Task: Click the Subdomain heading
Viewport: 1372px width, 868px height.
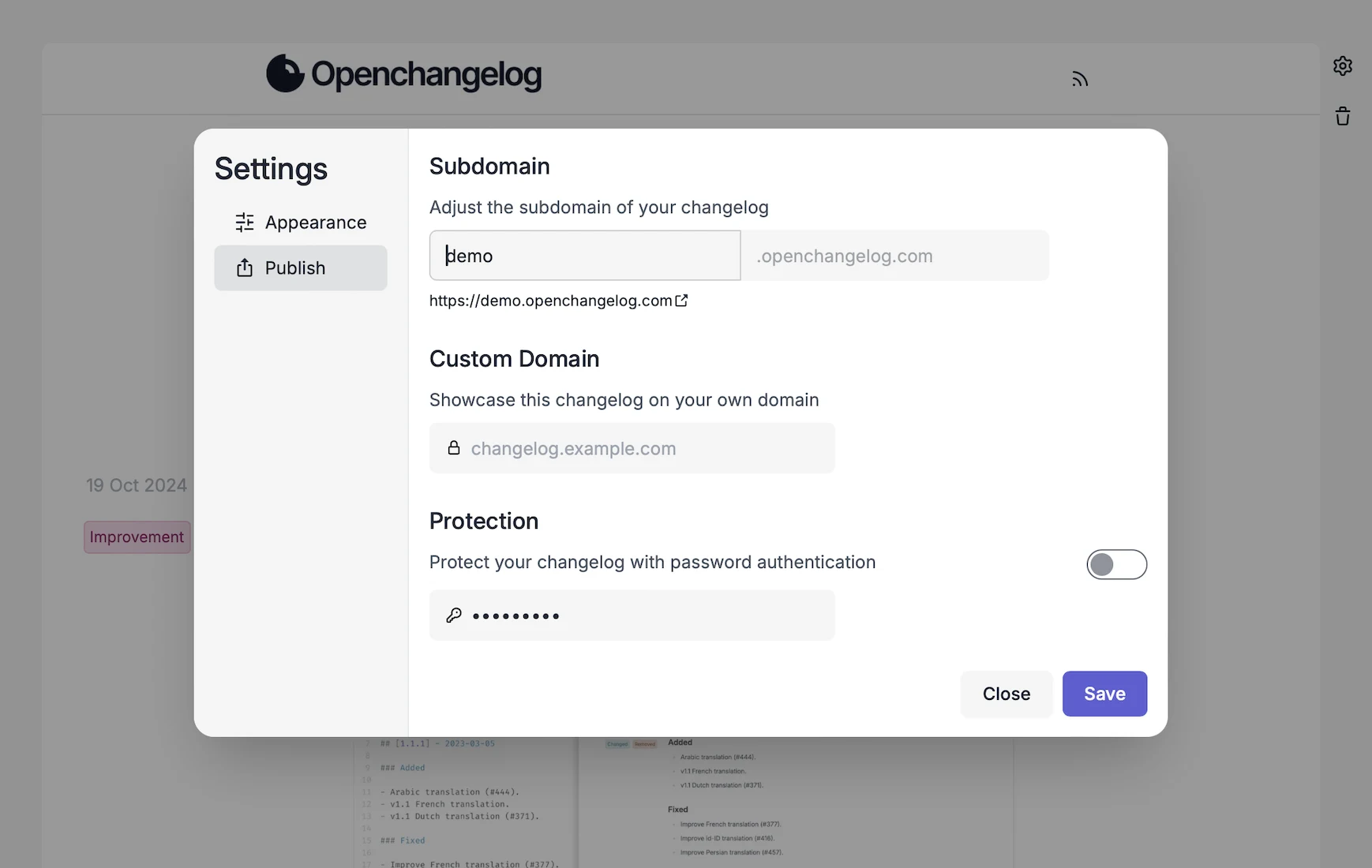Action: [489, 166]
